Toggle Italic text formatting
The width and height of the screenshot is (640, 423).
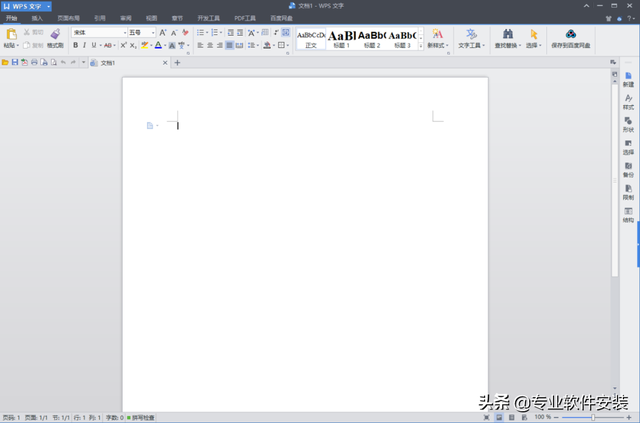pyautogui.click(x=84, y=45)
